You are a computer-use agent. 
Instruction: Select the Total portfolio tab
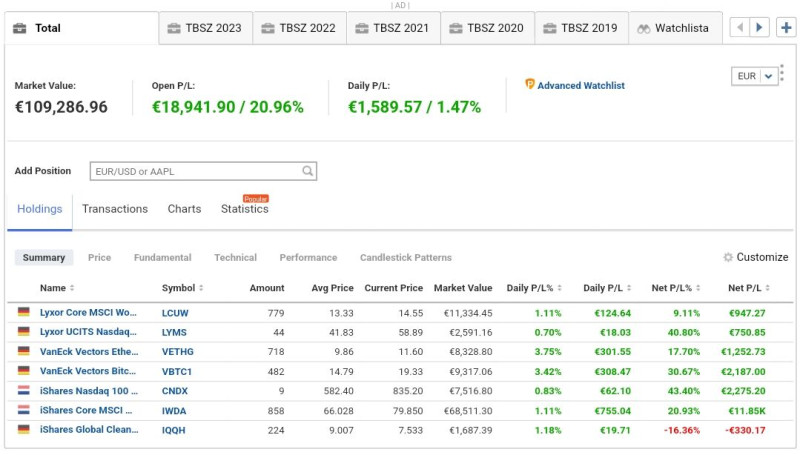(x=82, y=28)
